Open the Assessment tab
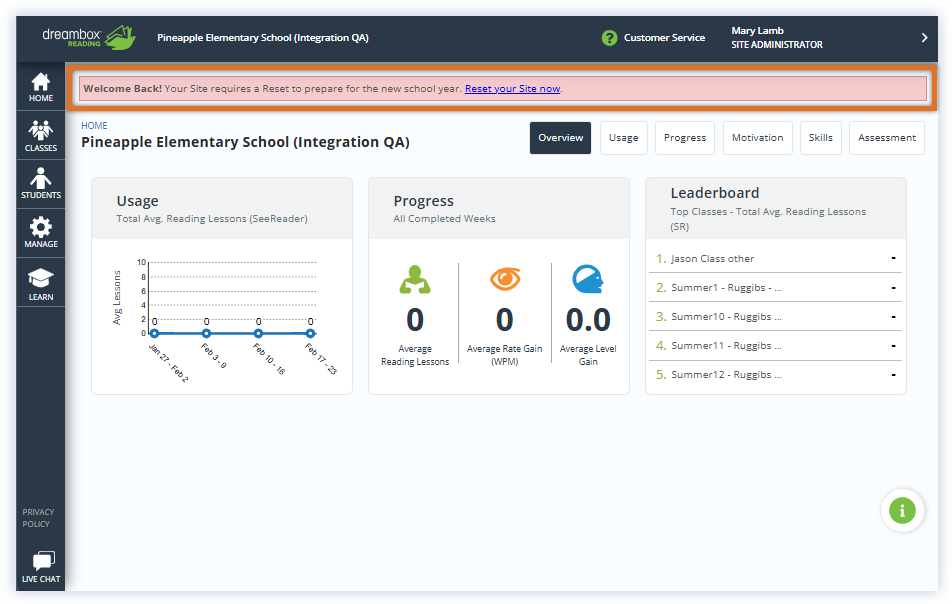This screenshot has height=604, width=952. click(x=886, y=138)
